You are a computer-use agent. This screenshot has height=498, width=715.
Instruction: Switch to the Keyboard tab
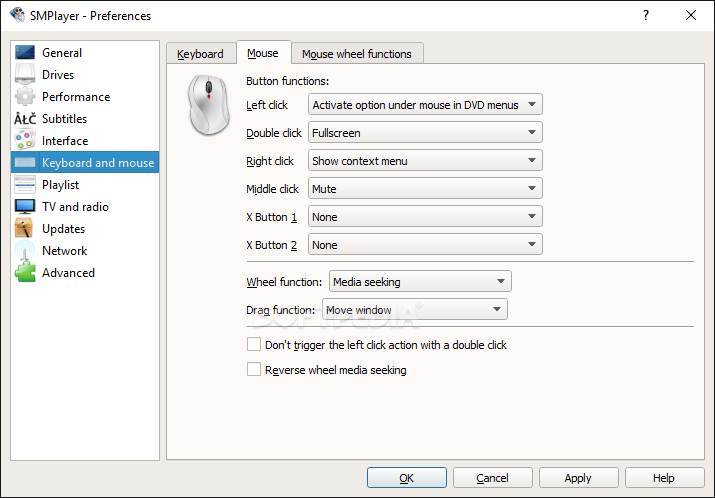(x=201, y=54)
